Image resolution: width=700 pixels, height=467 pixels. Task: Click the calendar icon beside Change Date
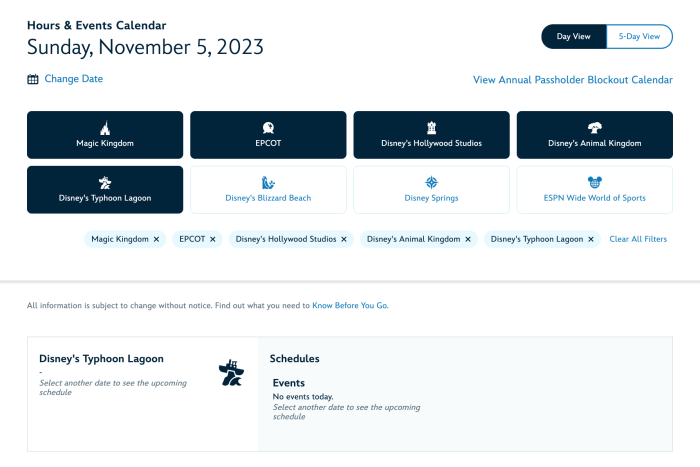click(x=33, y=80)
